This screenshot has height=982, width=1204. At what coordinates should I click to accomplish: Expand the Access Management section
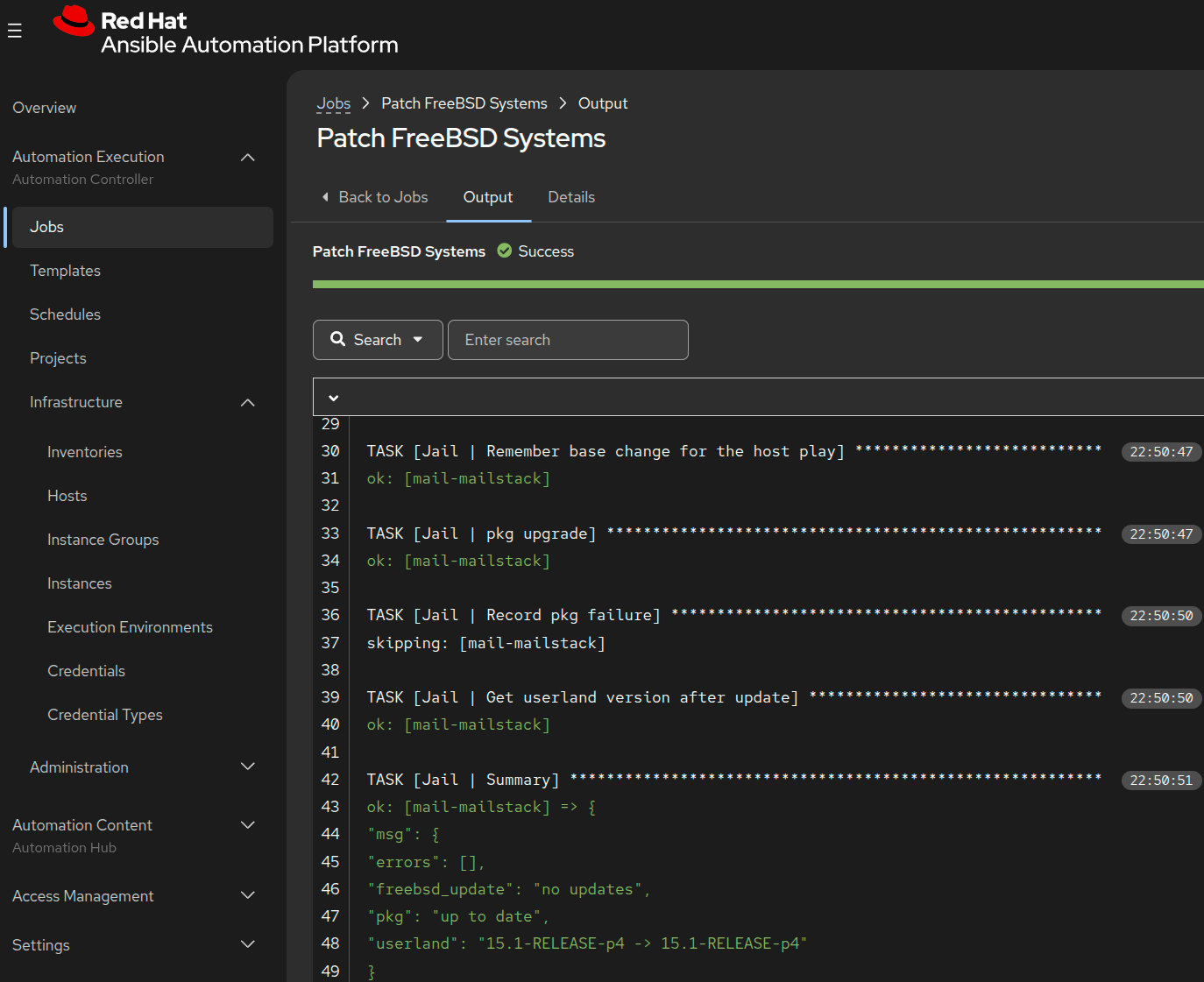(248, 895)
